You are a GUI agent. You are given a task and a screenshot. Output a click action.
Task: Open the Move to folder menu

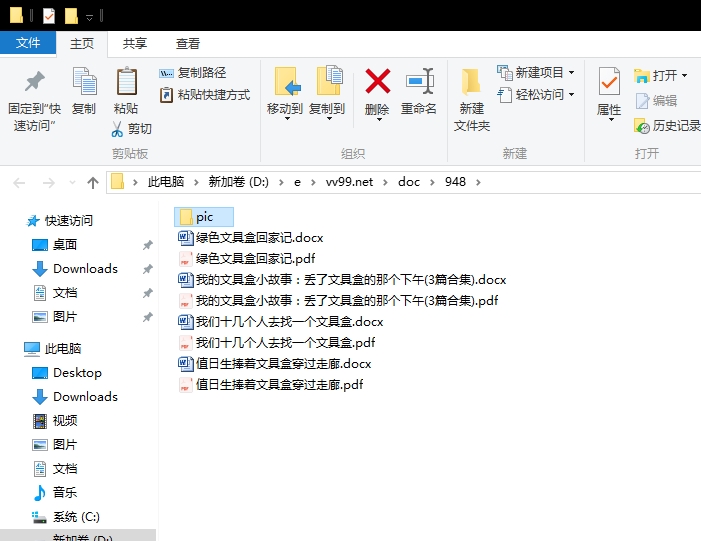pos(285,94)
